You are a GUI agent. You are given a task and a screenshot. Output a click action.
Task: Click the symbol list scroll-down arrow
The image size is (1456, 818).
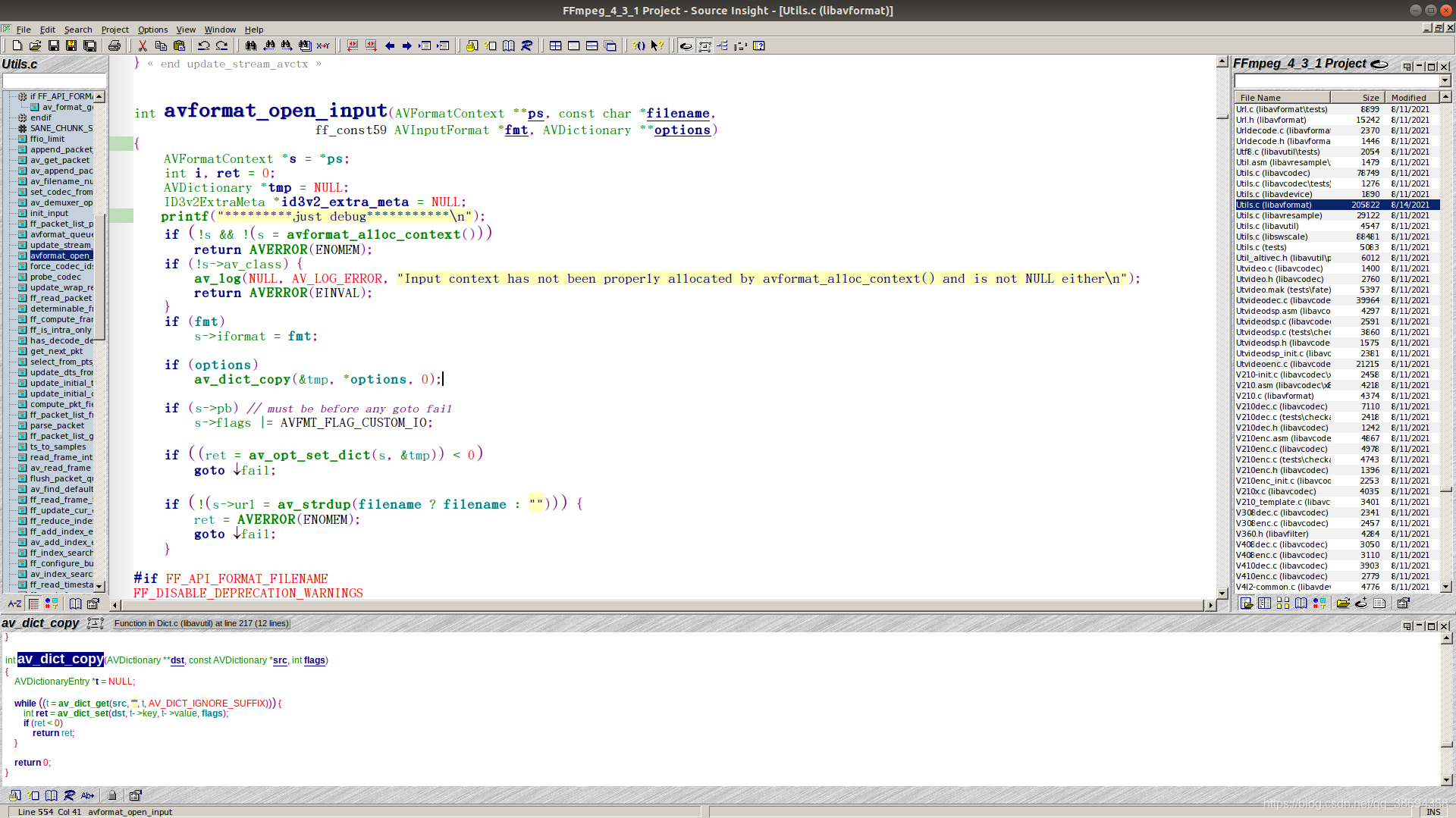click(99, 587)
